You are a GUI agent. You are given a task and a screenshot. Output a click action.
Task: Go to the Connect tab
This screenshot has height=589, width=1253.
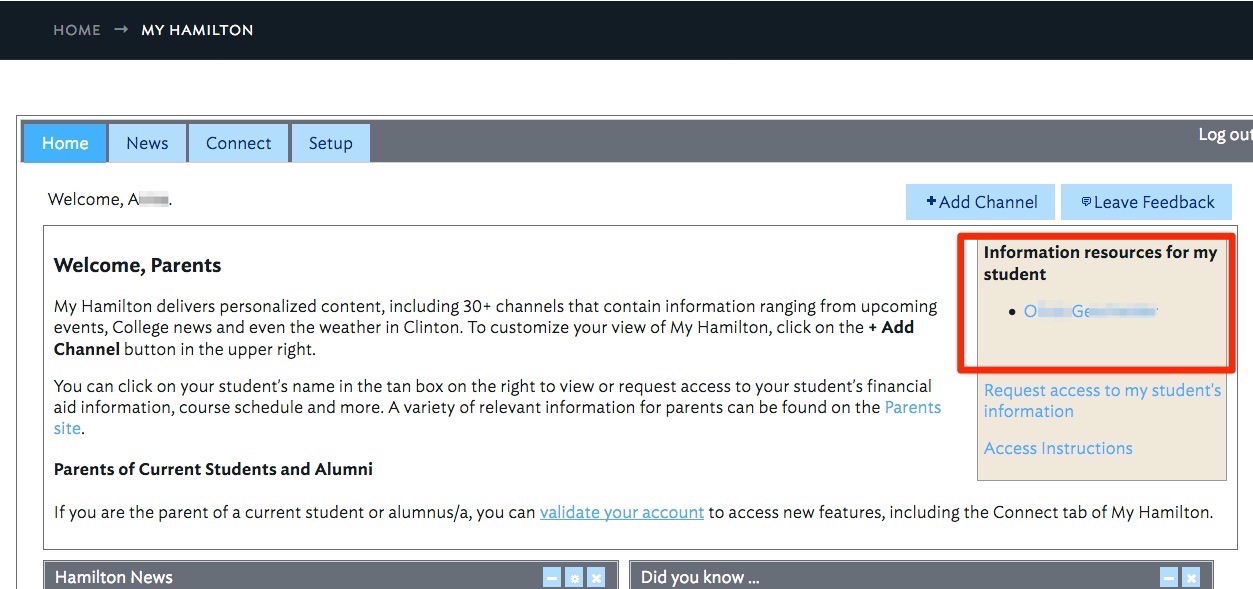[x=238, y=143]
